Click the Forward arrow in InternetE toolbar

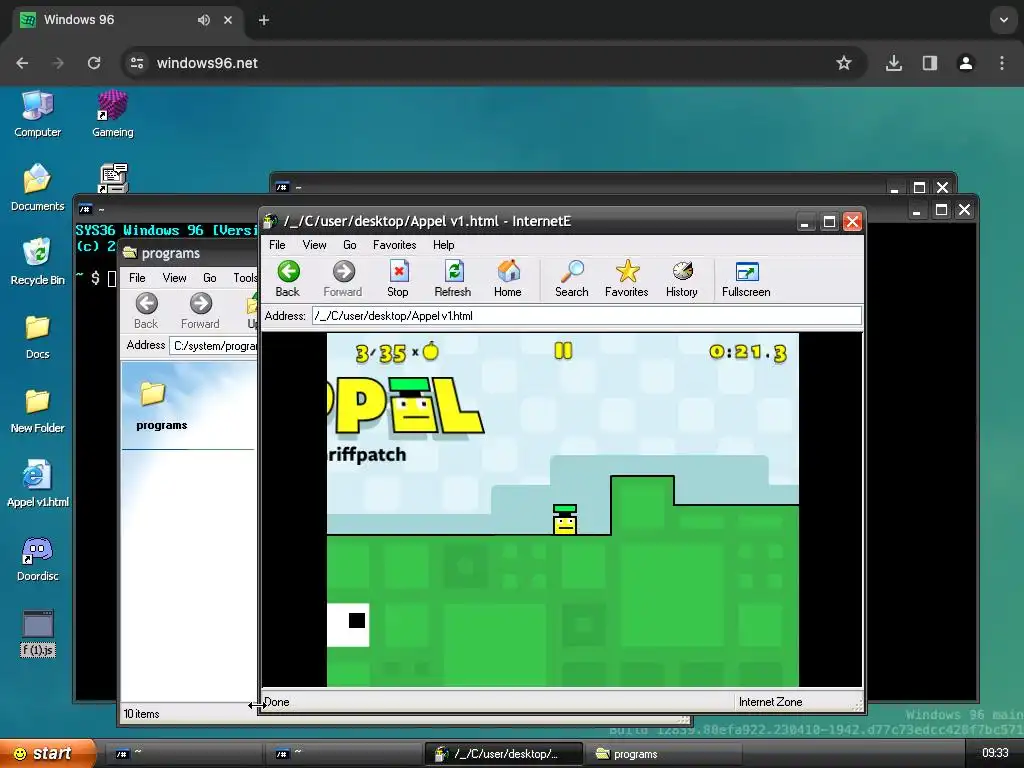tap(343, 278)
